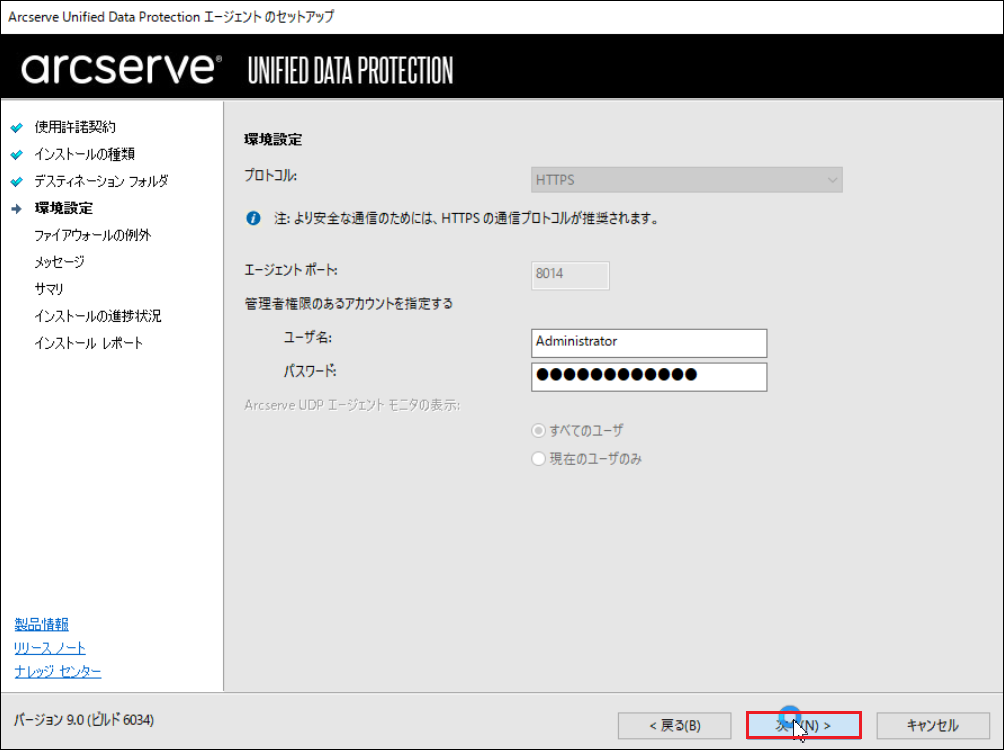Viewport: 1004px width, 750px height.
Task: Click the エージェント ポート field showing 8014
Action: point(571,275)
